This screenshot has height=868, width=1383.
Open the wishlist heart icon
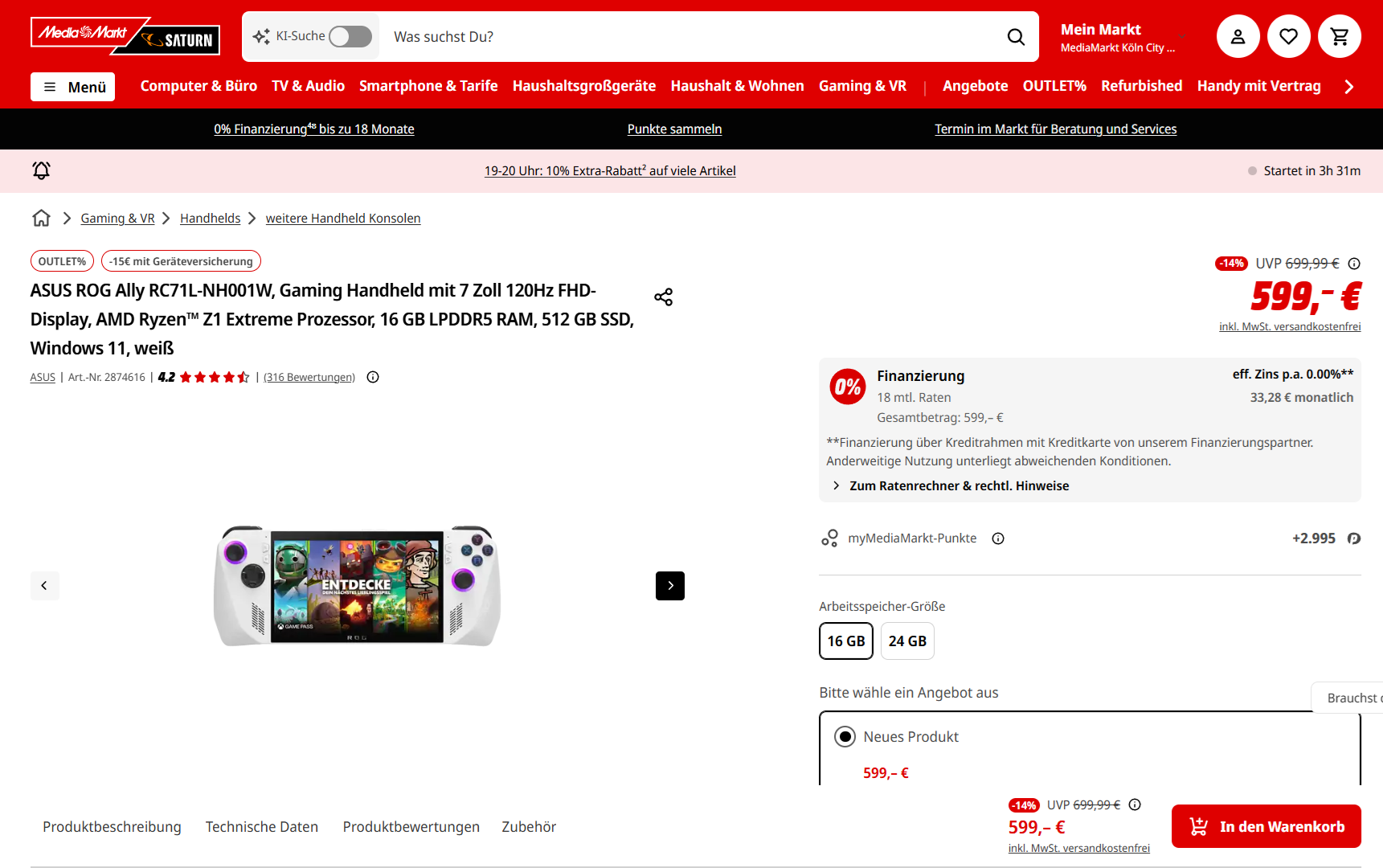pos(1288,36)
